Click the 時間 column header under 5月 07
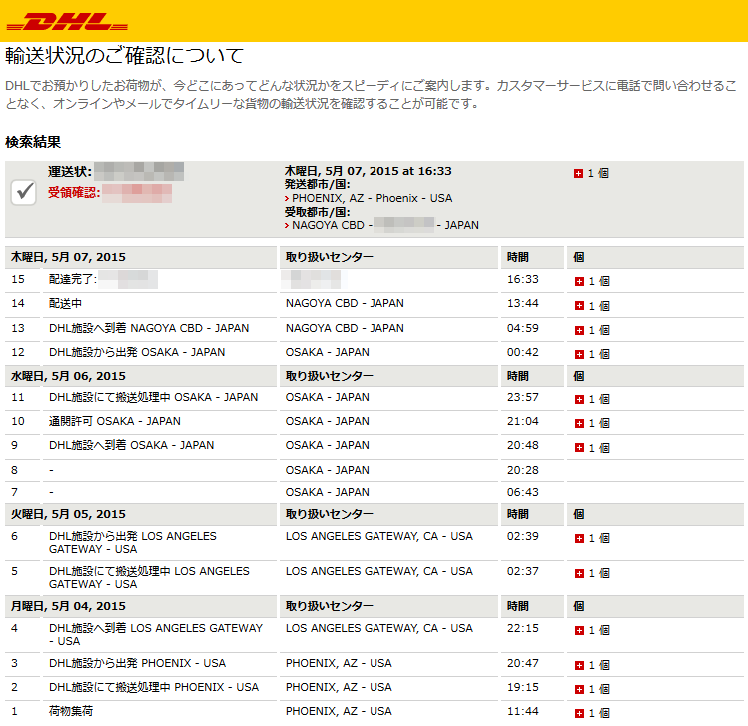748x726 pixels. click(517, 257)
